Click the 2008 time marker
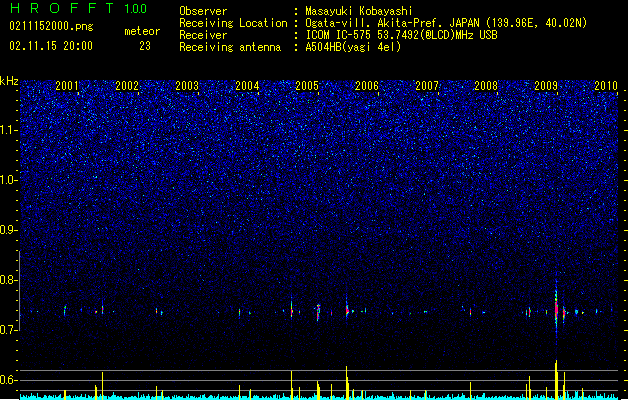The width and height of the screenshot is (629, 400). pos(486,85)
